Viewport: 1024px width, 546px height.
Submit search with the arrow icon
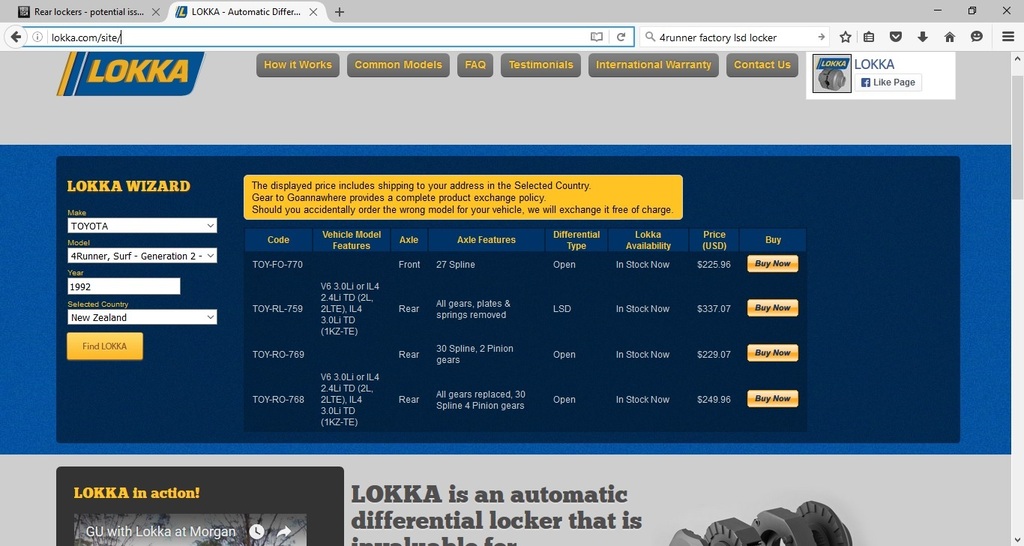[x=821, y=37]
